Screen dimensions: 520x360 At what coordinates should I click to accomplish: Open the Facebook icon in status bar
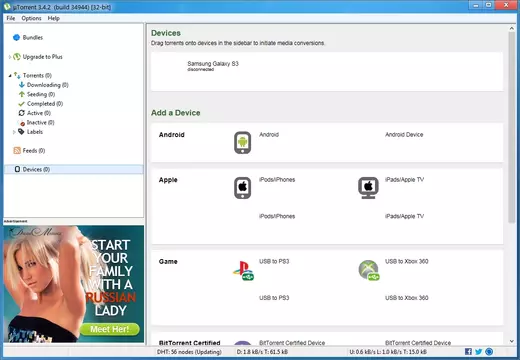468,351
